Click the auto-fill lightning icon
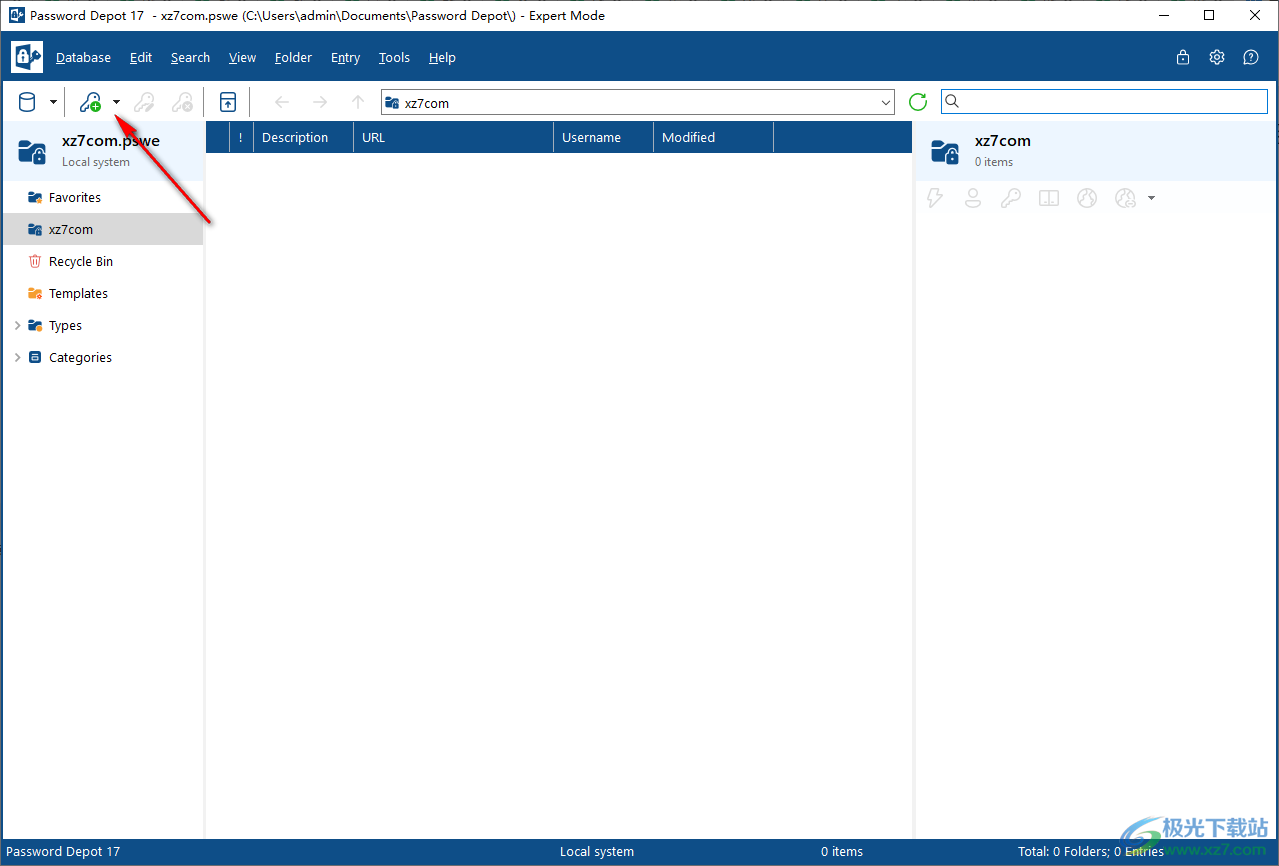Screen dimensions: 1279x866 [x=935, y=198]
